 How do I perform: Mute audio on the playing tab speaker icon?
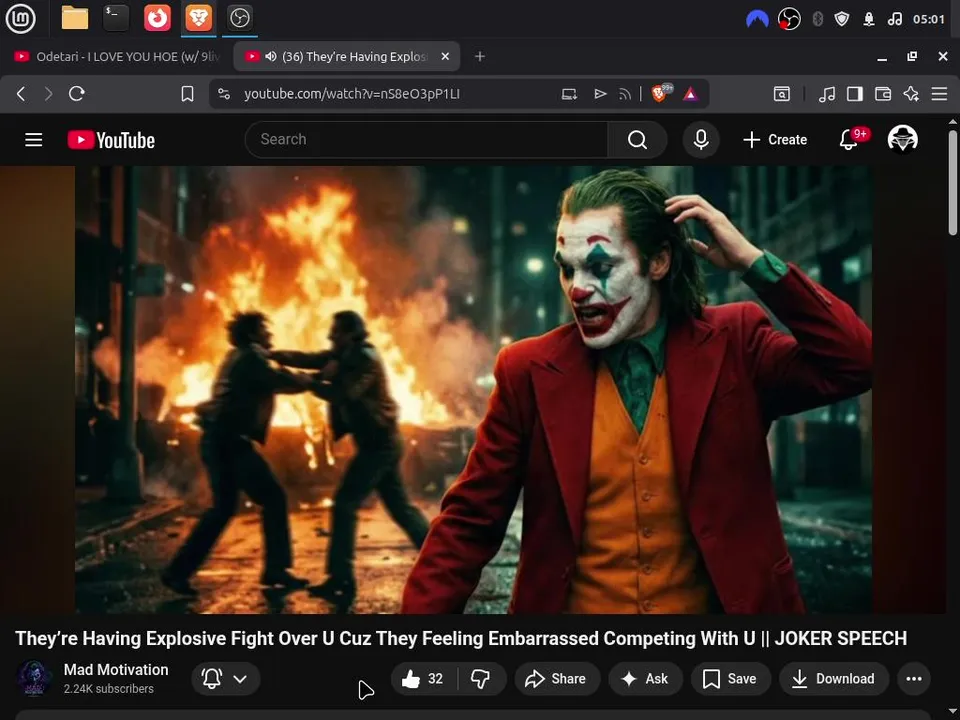[x=271, y=56]
